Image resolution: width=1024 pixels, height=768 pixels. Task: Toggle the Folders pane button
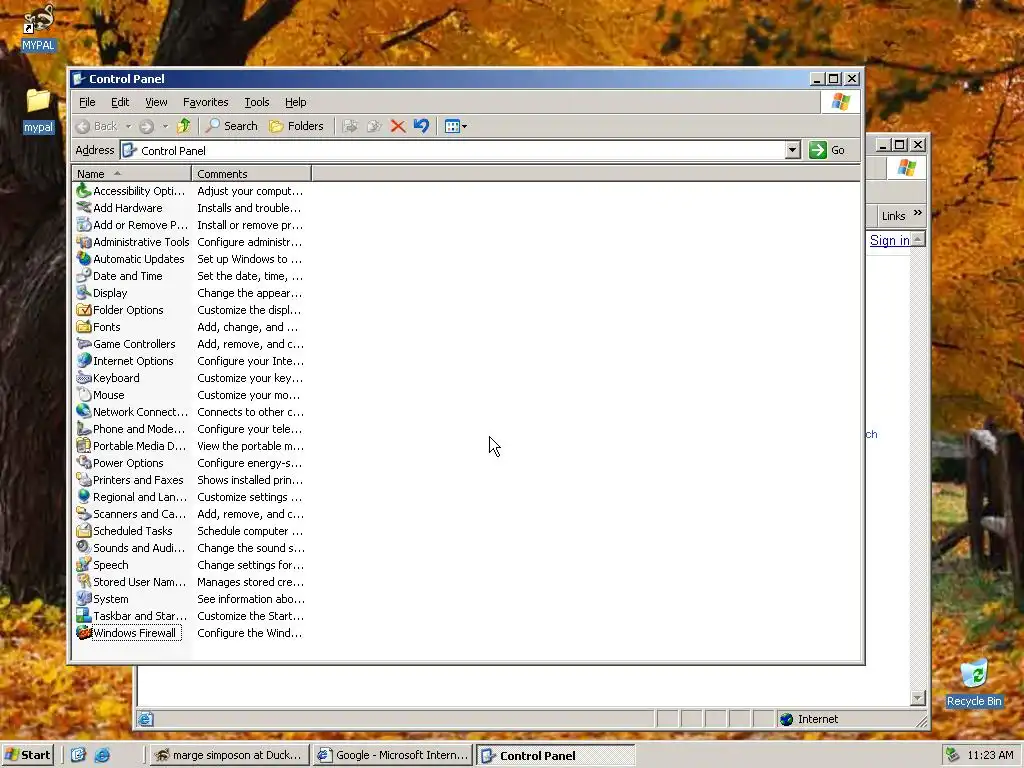click(x=296, y=126)
